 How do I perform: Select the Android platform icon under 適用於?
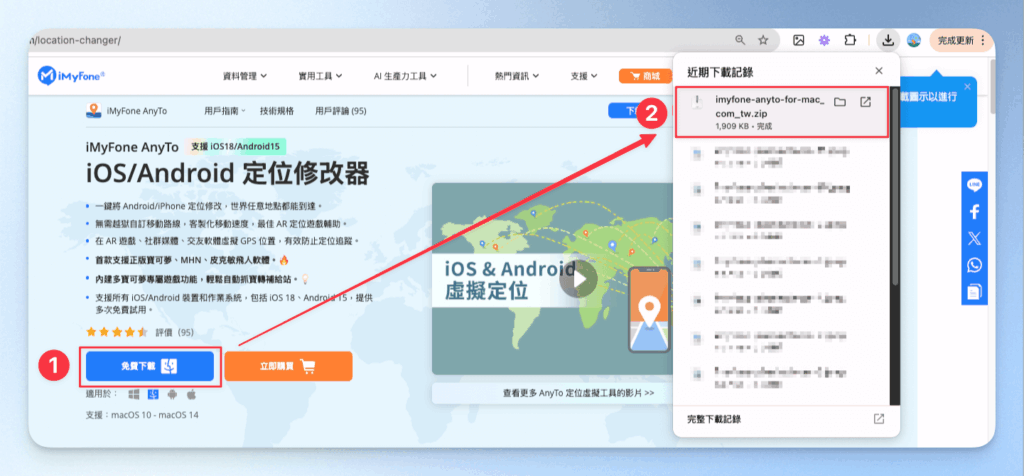click(172, 394)
